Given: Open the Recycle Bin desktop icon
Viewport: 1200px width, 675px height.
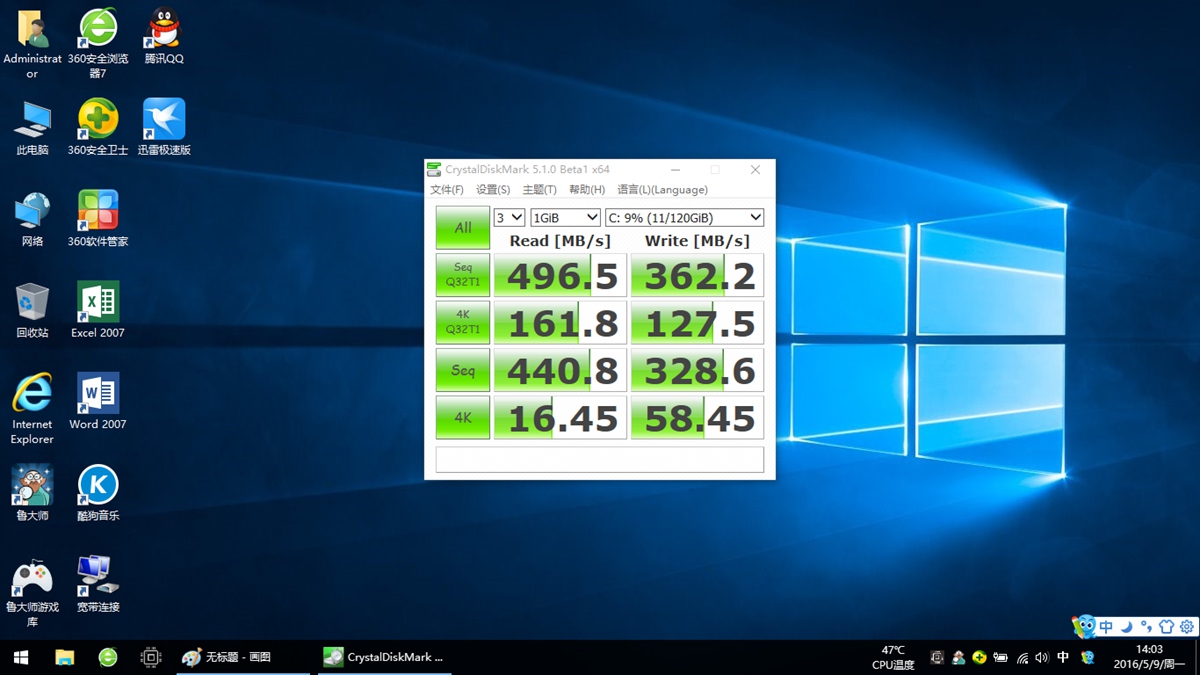Looking at the screenshot, I should coord(32,303).
